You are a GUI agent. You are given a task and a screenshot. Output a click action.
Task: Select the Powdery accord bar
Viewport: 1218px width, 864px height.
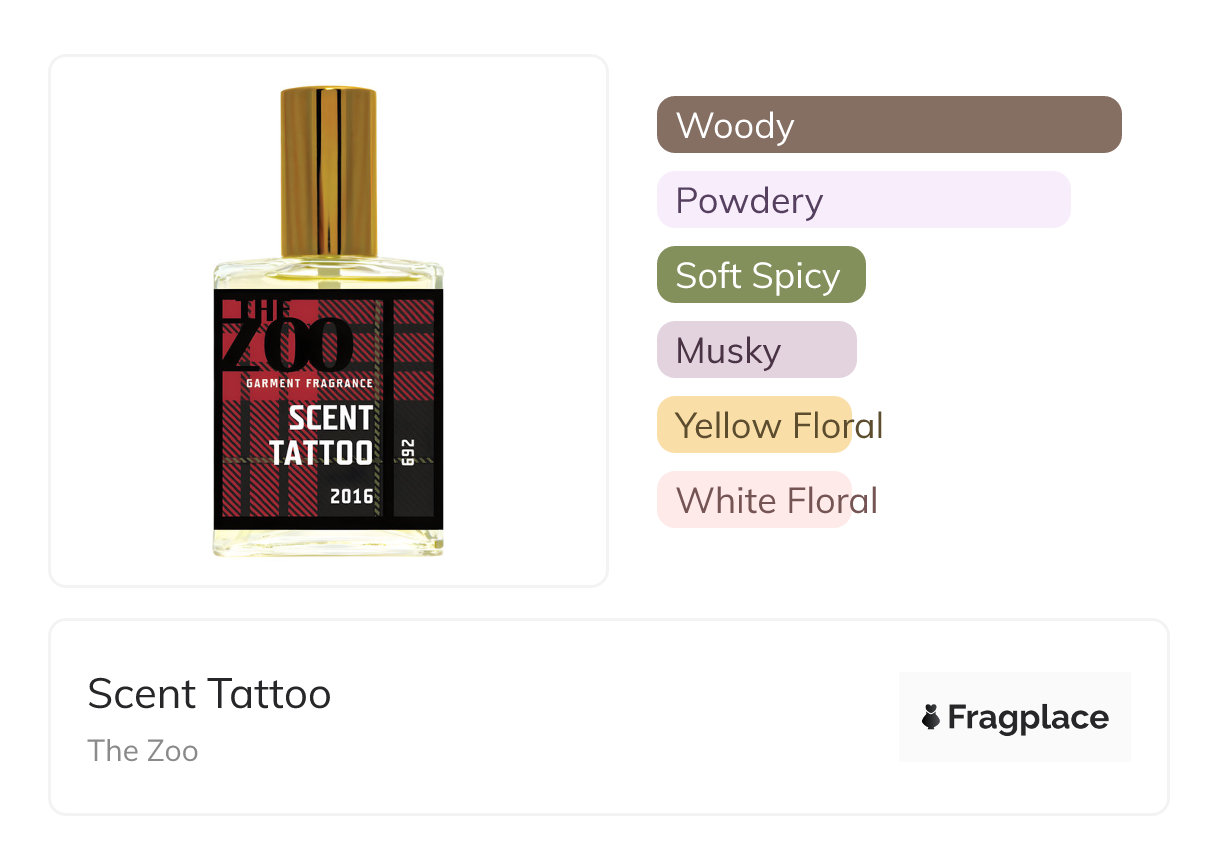click(x=863, y=200)
